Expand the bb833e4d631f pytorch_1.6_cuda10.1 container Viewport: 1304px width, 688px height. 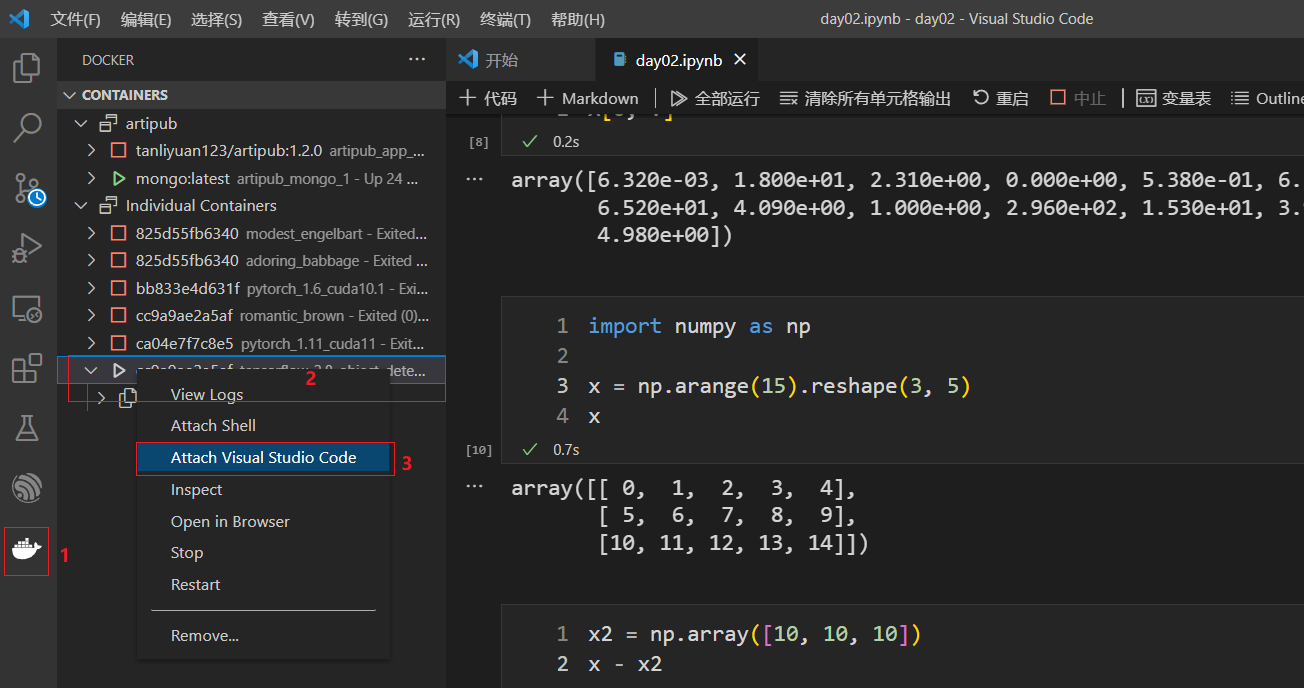click(x=92, y=288)
